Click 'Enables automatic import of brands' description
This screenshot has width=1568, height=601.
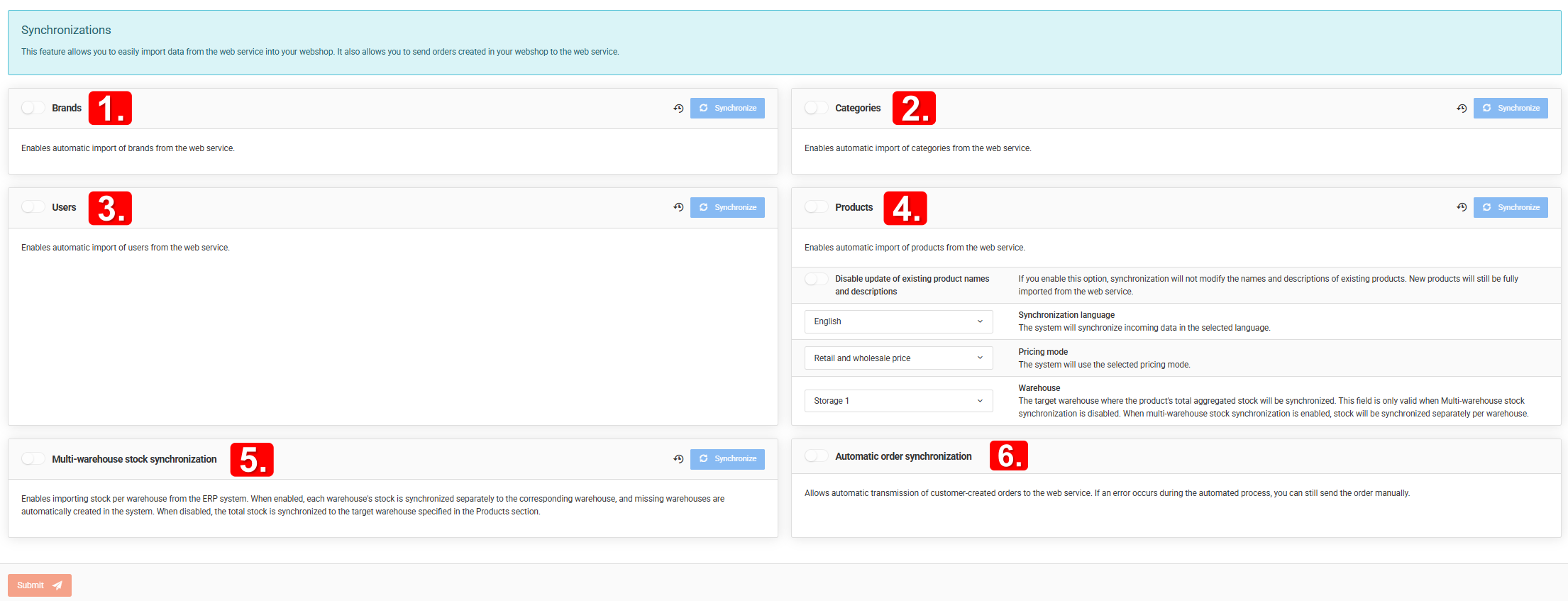click(x=128, y=148)
